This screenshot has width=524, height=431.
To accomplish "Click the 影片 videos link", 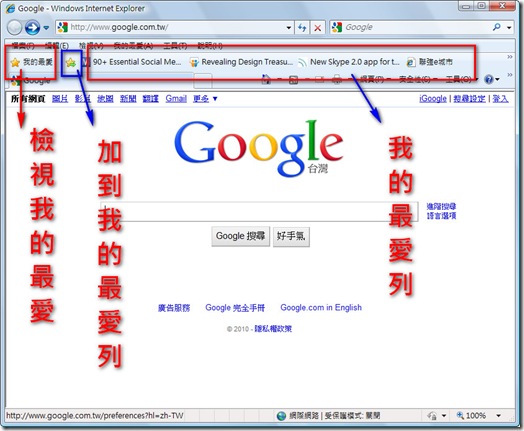I will [x=83, y=99].
